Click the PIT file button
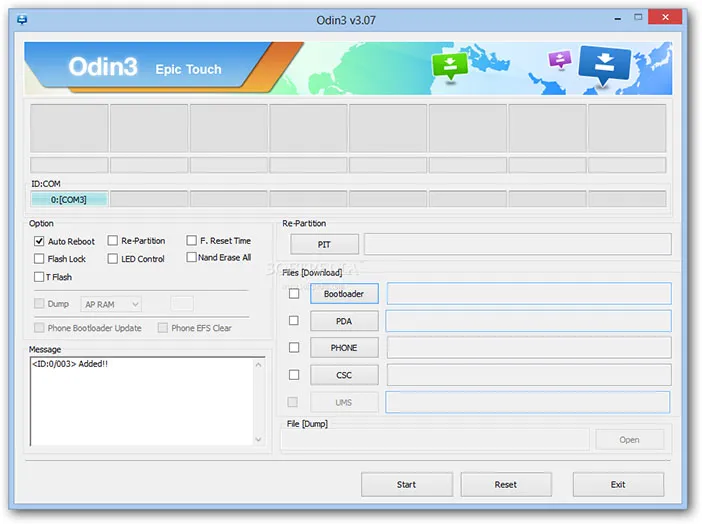Screen dimensions: 702x524 click(324, 245)
